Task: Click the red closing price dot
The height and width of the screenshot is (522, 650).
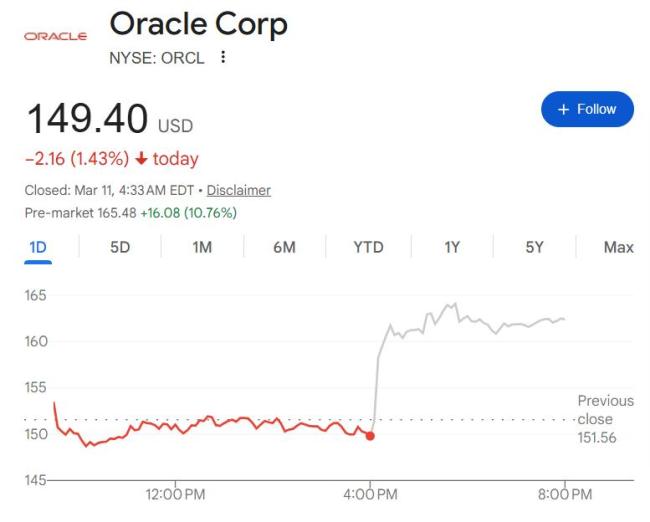Action: tap(370, 435)
